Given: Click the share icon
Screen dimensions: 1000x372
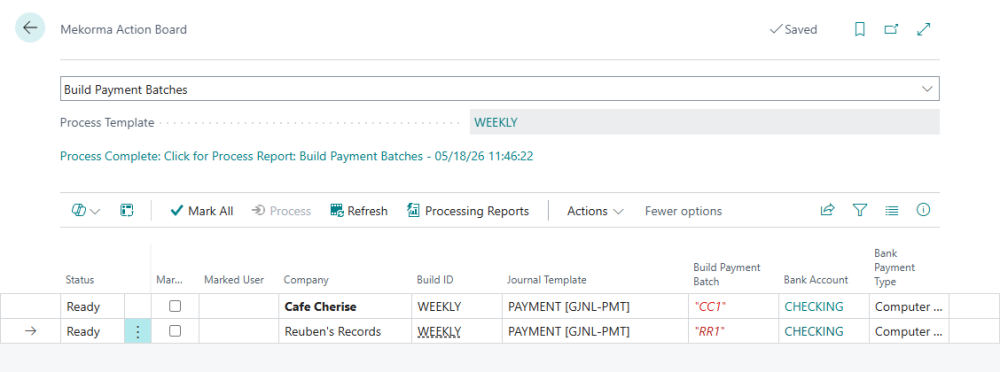Looking at the screenshot, I should (x=827, y=210).
